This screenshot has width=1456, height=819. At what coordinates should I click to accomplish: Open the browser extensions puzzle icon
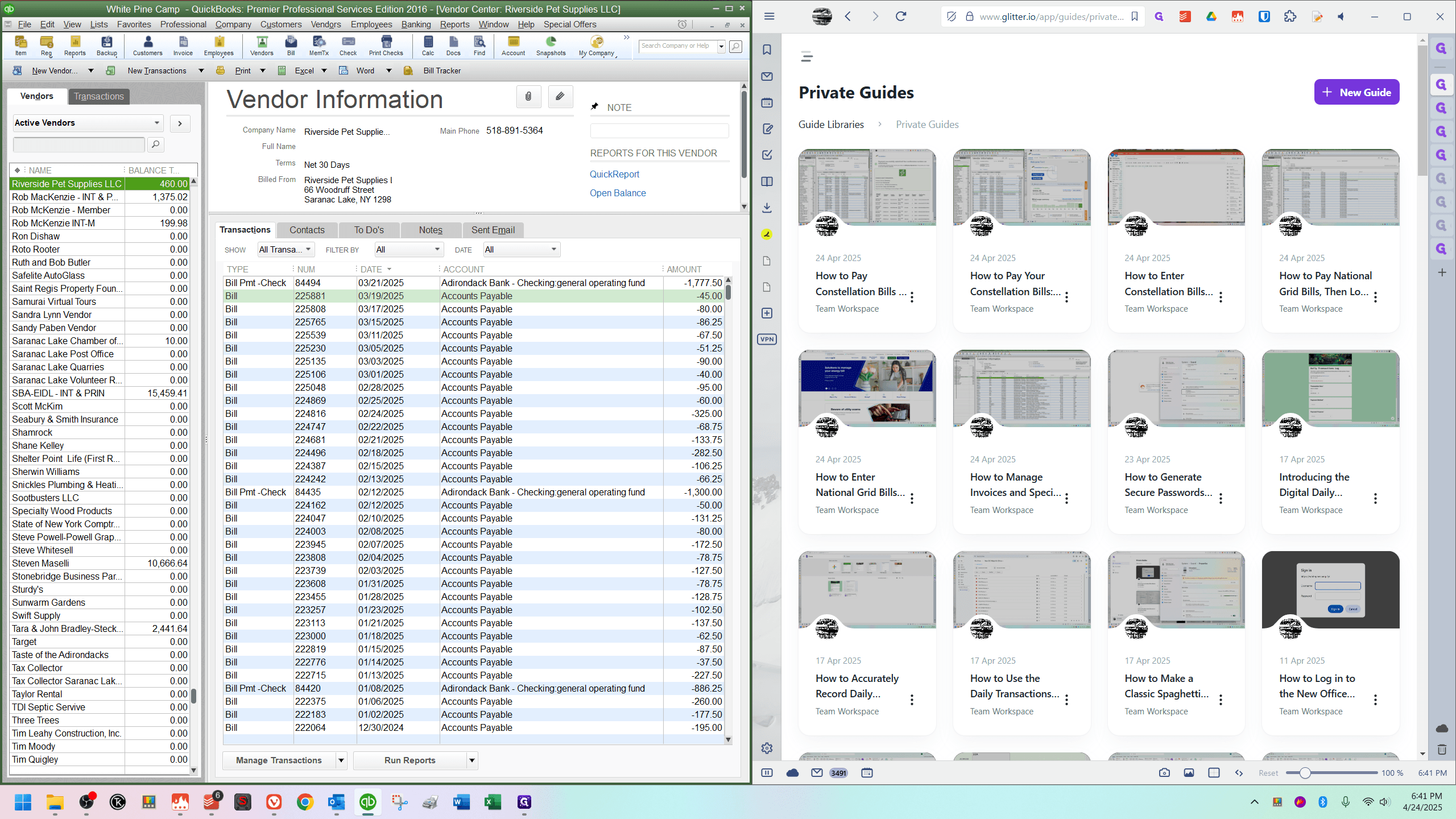tap(1290, 16)
